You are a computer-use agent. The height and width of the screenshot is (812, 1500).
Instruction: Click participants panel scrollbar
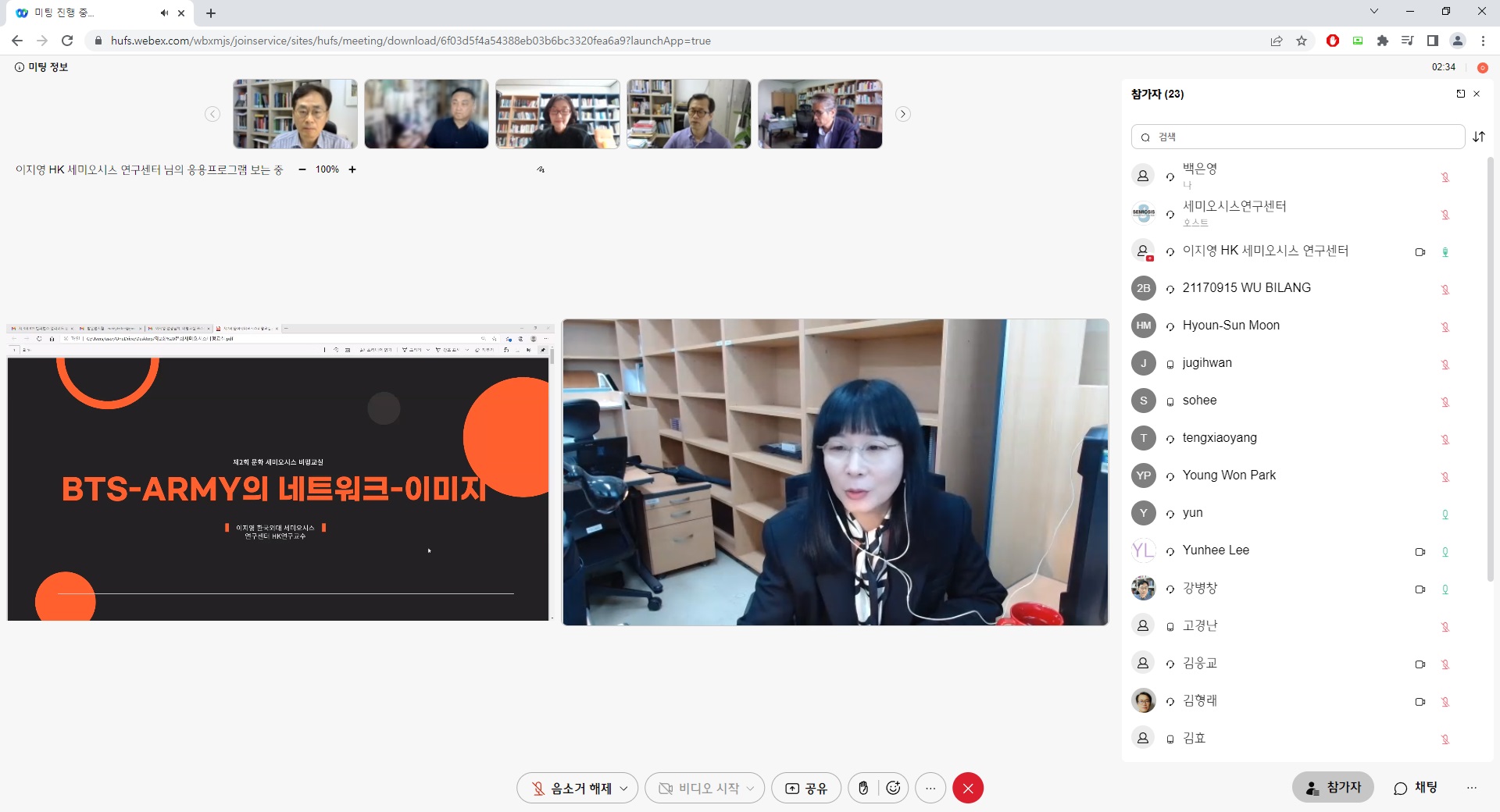pos(1490,369)
